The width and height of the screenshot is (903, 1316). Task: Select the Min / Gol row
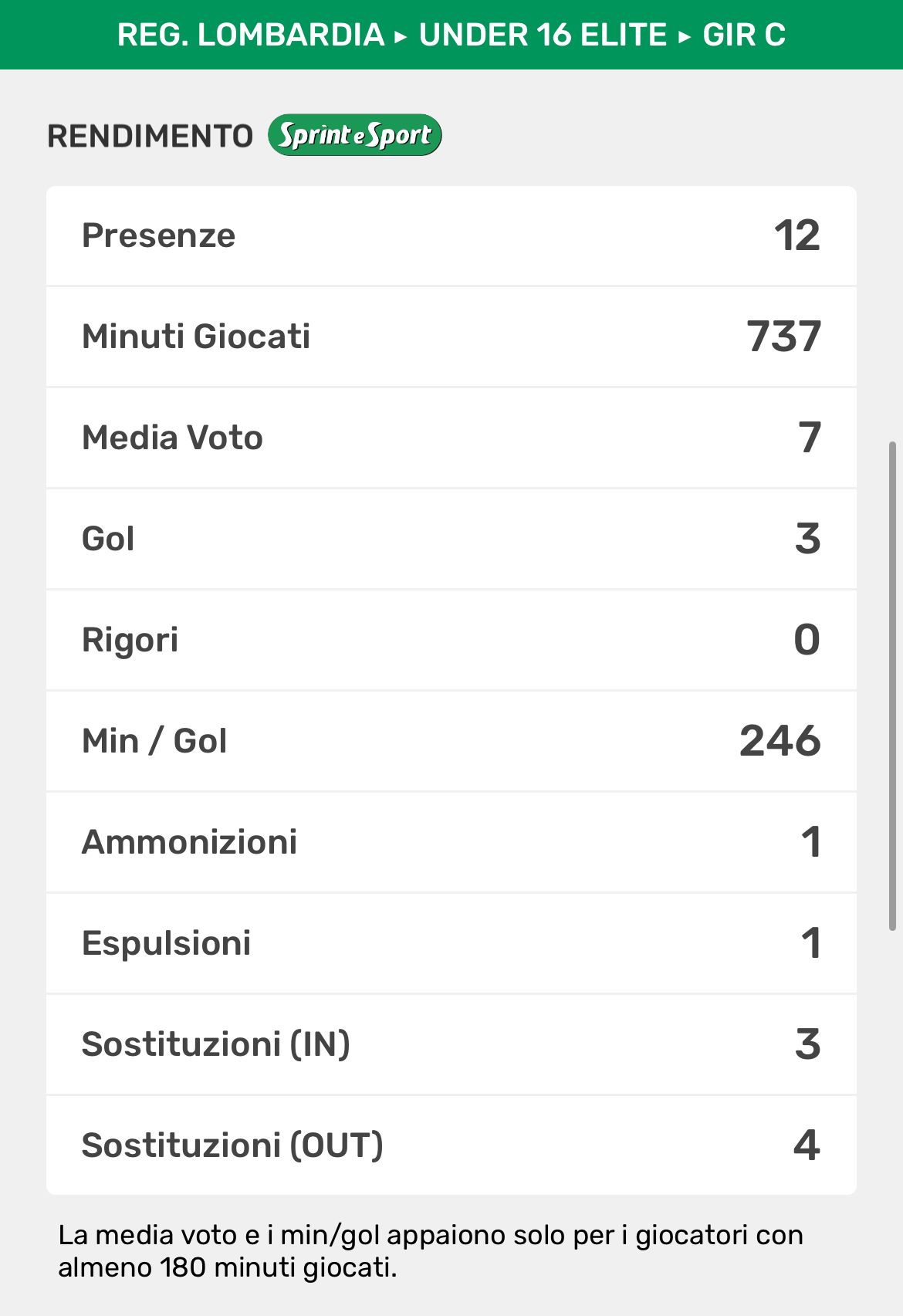click(x=451, y=741)
